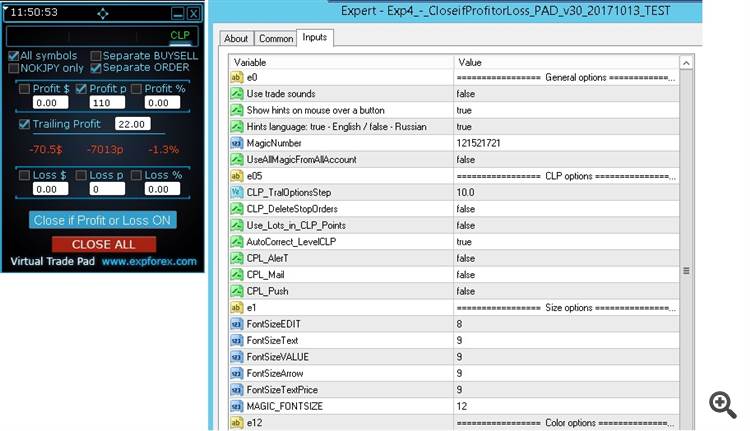Screen dimensions: 750x431
Task: Click the Profit $ value field
Action: [x=50, y=103]
